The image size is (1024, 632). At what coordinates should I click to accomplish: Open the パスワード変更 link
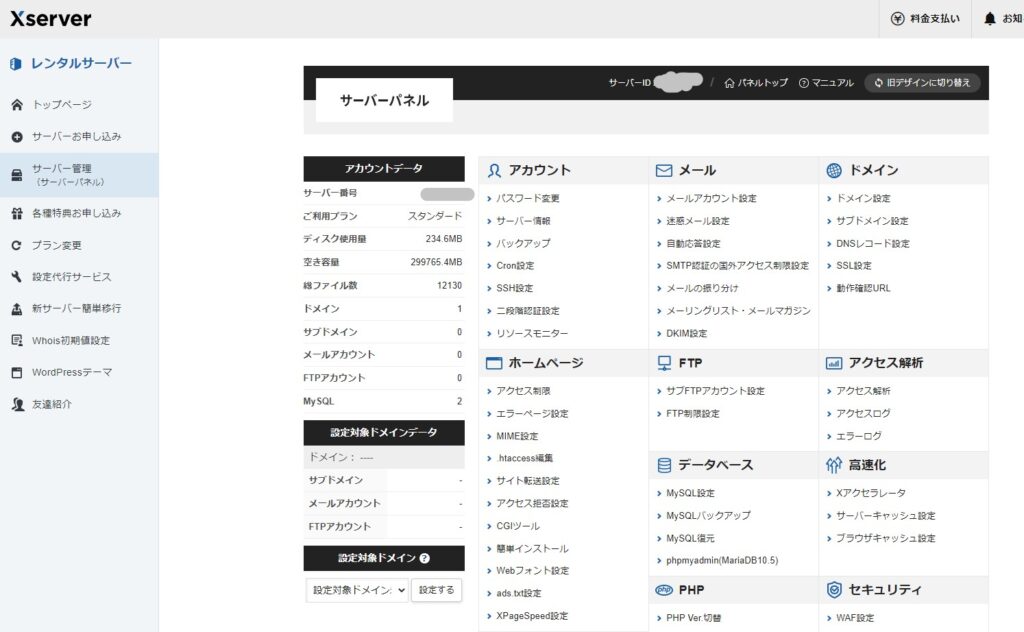528,198
